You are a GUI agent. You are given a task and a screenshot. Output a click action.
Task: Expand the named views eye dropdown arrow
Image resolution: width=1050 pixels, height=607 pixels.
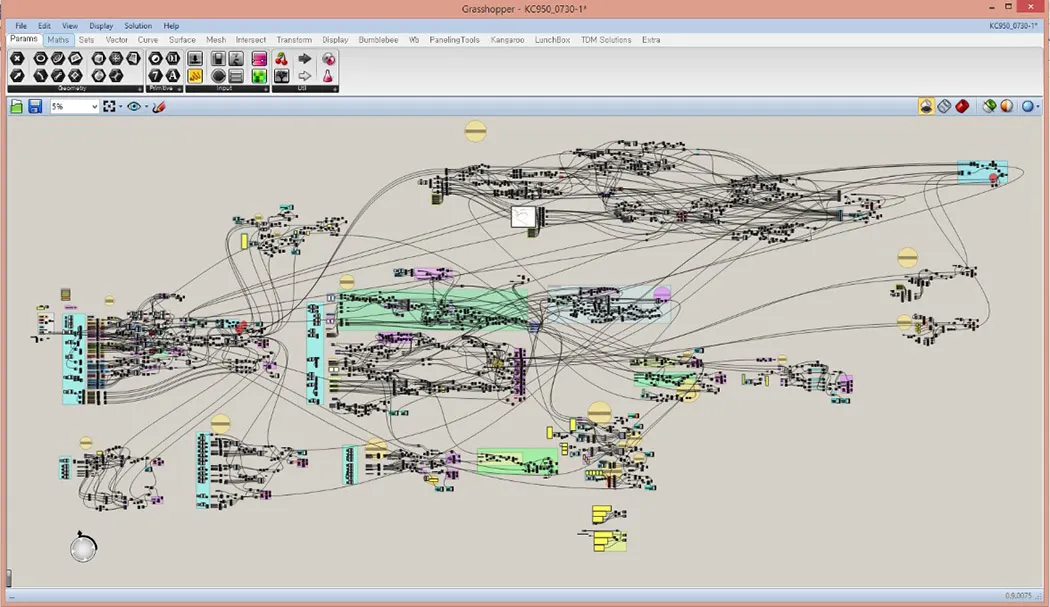[146, 106]
